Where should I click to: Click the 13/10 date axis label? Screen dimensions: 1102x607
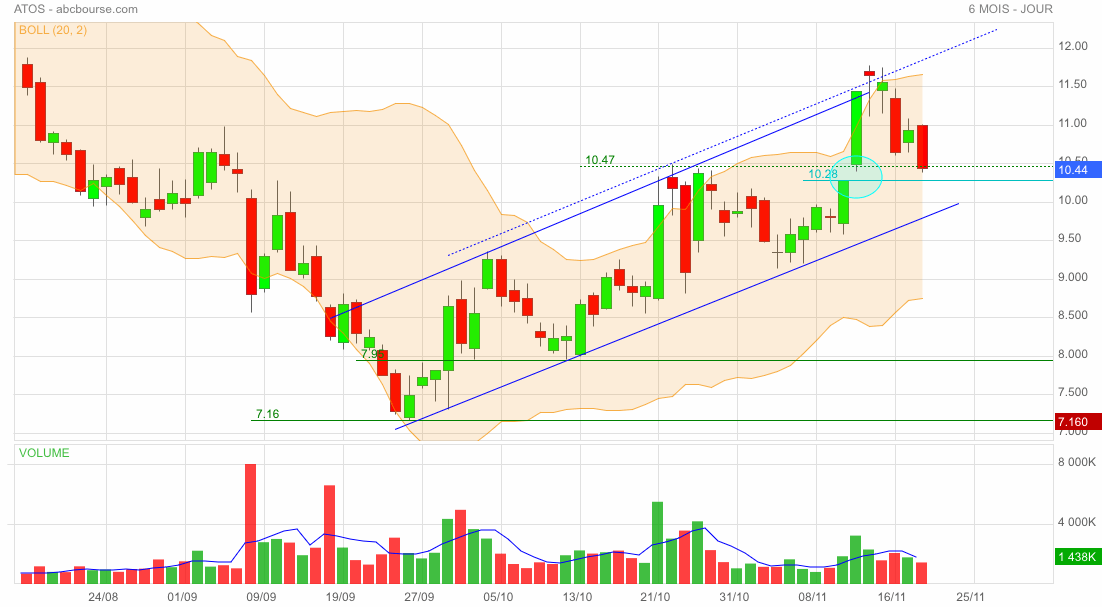click(577, 596)
